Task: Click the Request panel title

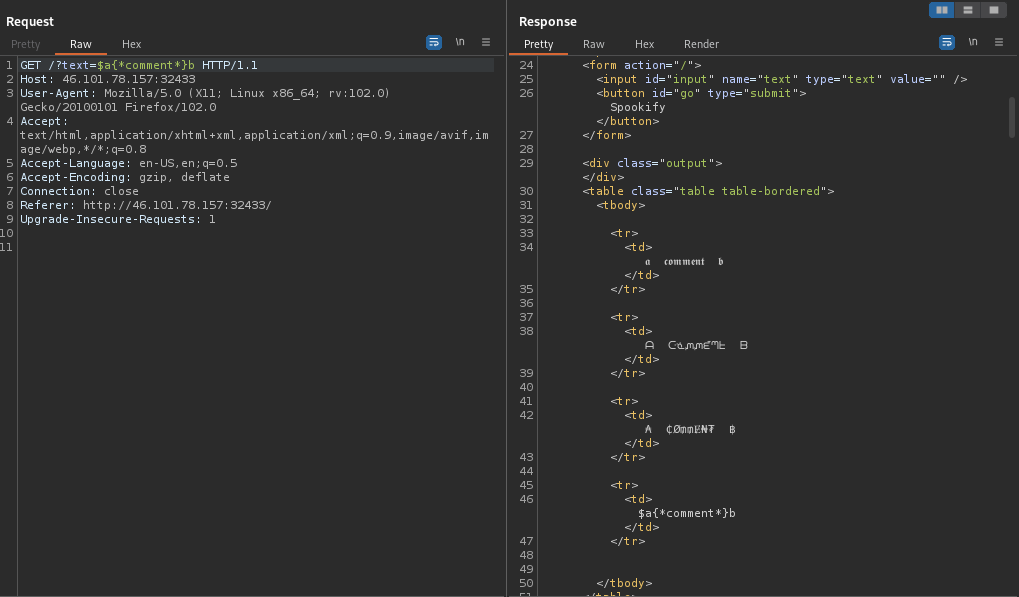Action: pyautogui.click(x=30, y=21)
